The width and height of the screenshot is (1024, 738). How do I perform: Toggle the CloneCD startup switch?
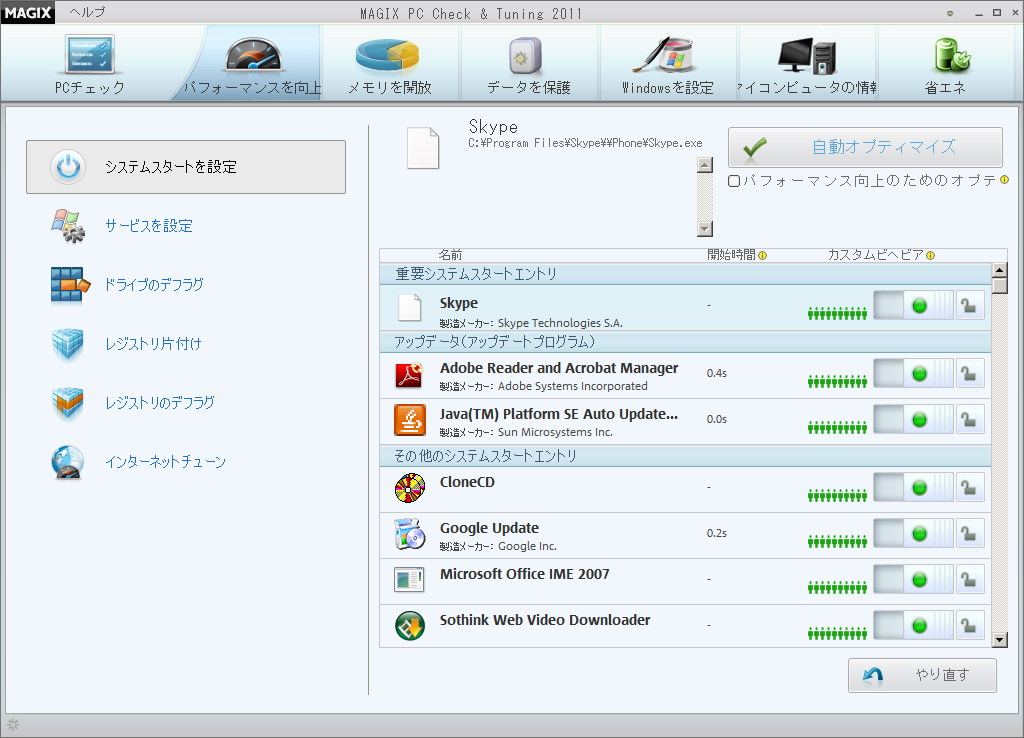point(914,488)
